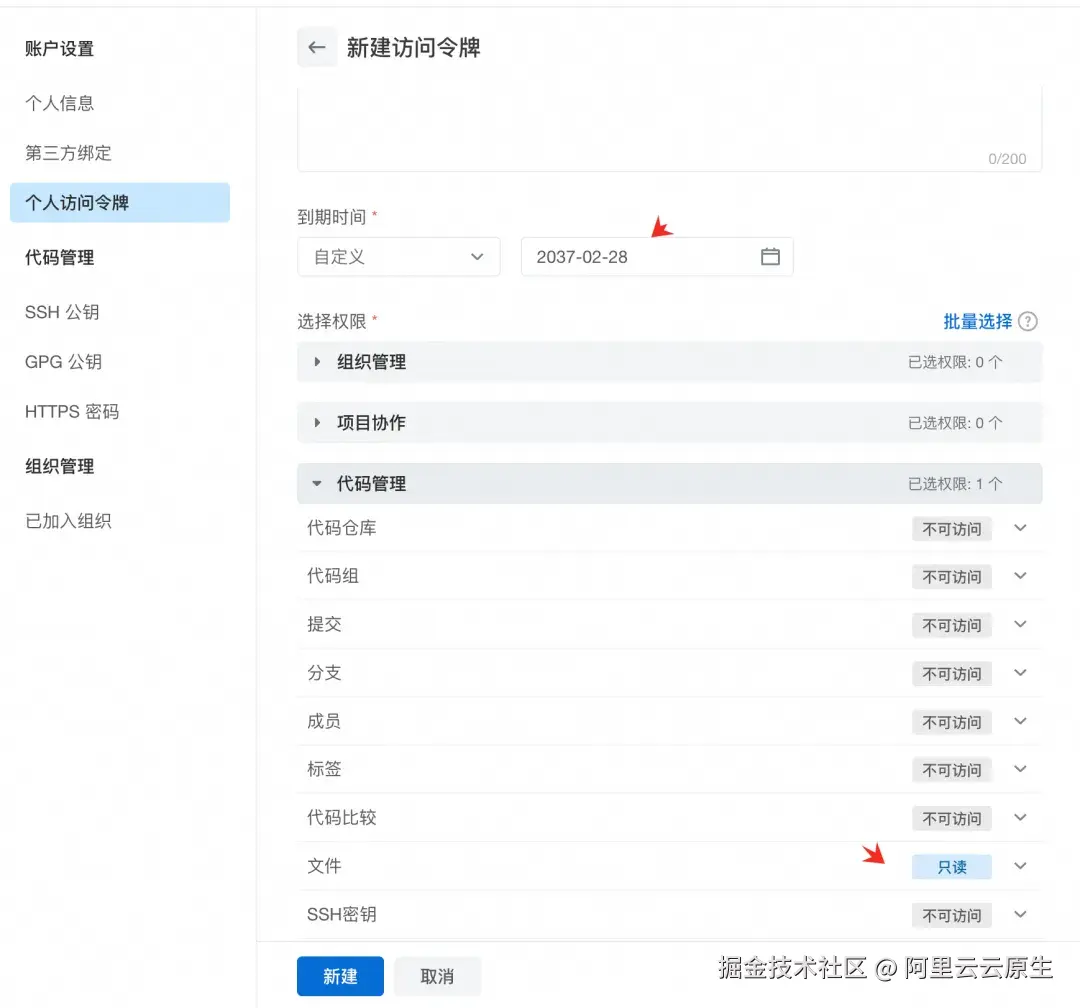Open the 自定义 expiration dropdown
The image size is (1080, 1008).
398,257
